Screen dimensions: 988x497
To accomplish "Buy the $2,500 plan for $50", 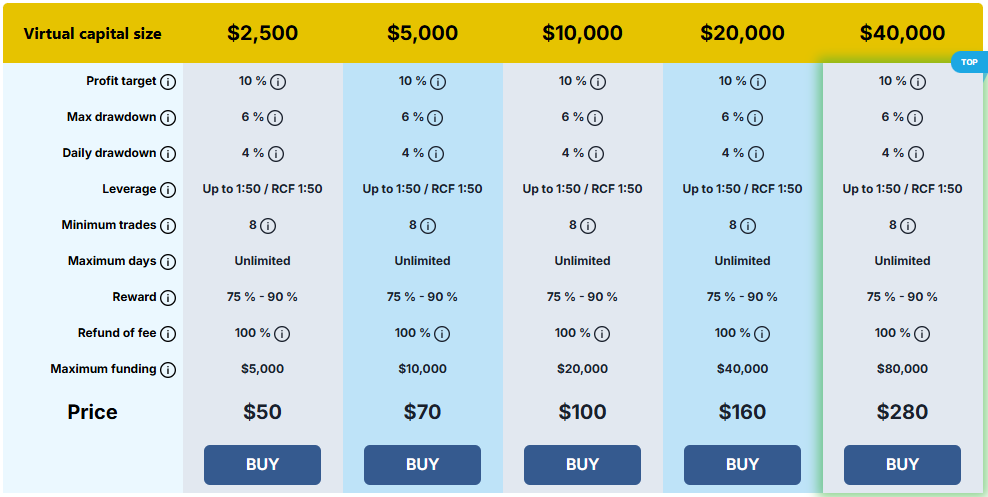I will tap(262, 465).
